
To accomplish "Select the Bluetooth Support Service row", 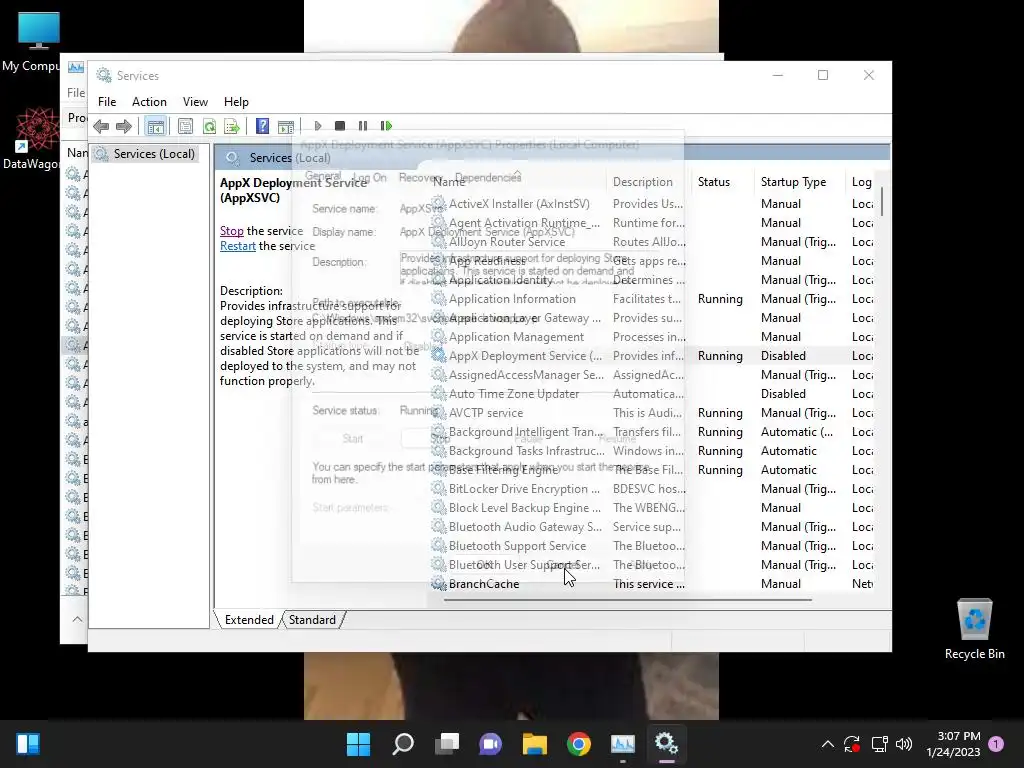I will click(x=652, y=545).
